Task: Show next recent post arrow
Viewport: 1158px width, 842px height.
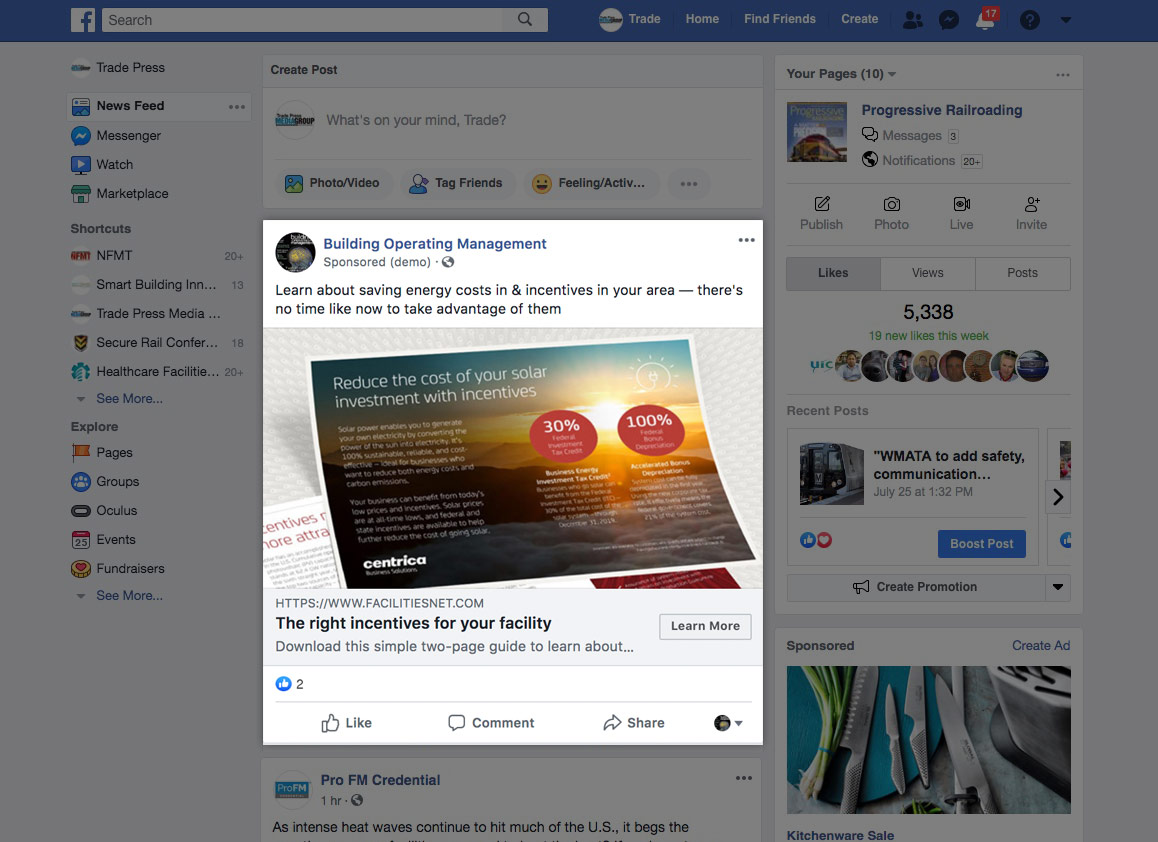Action: 1058,497
